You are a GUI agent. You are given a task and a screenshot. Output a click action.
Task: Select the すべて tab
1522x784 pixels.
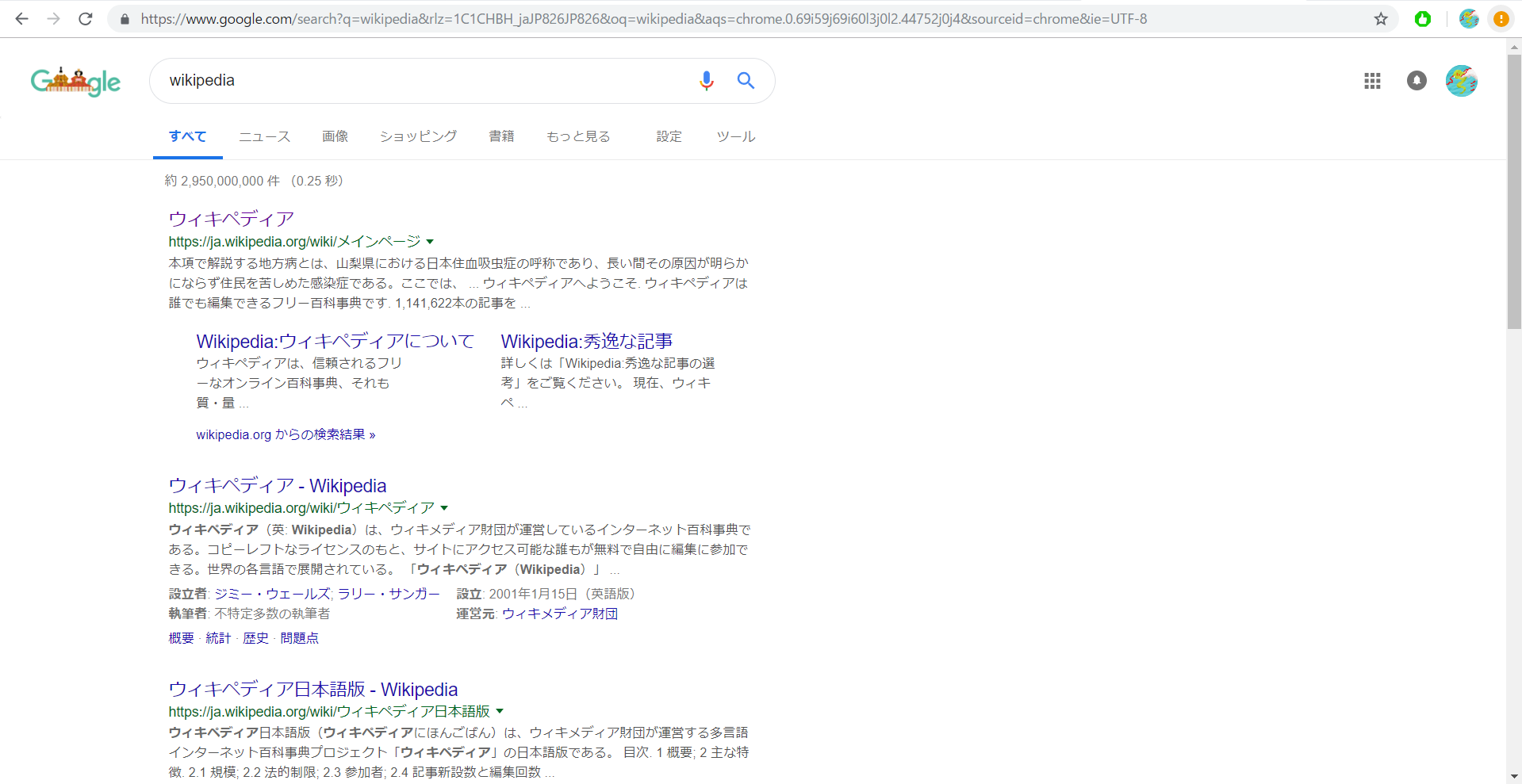point(187,136)
